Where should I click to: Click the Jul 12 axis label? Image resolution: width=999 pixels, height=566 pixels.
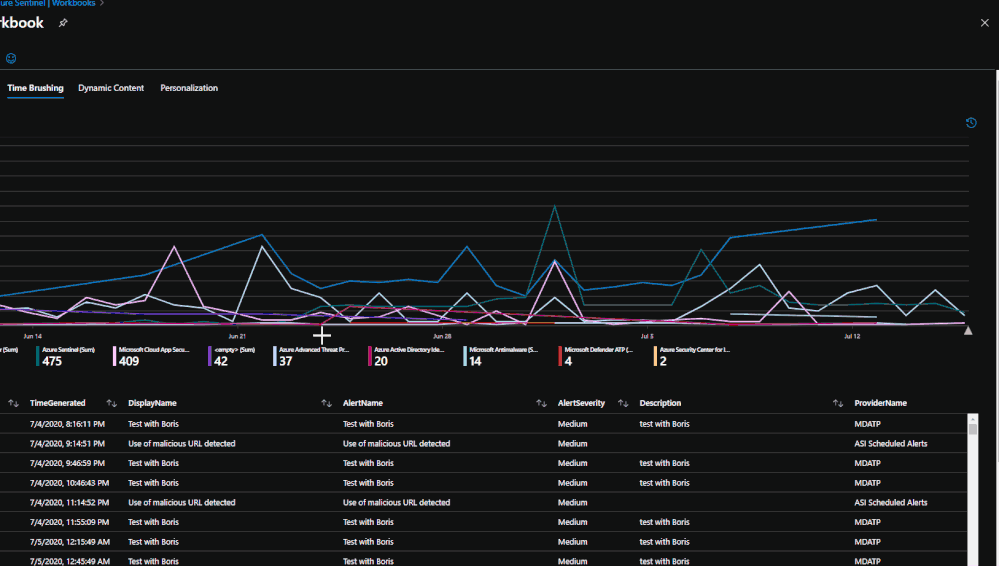click(852, 336)
